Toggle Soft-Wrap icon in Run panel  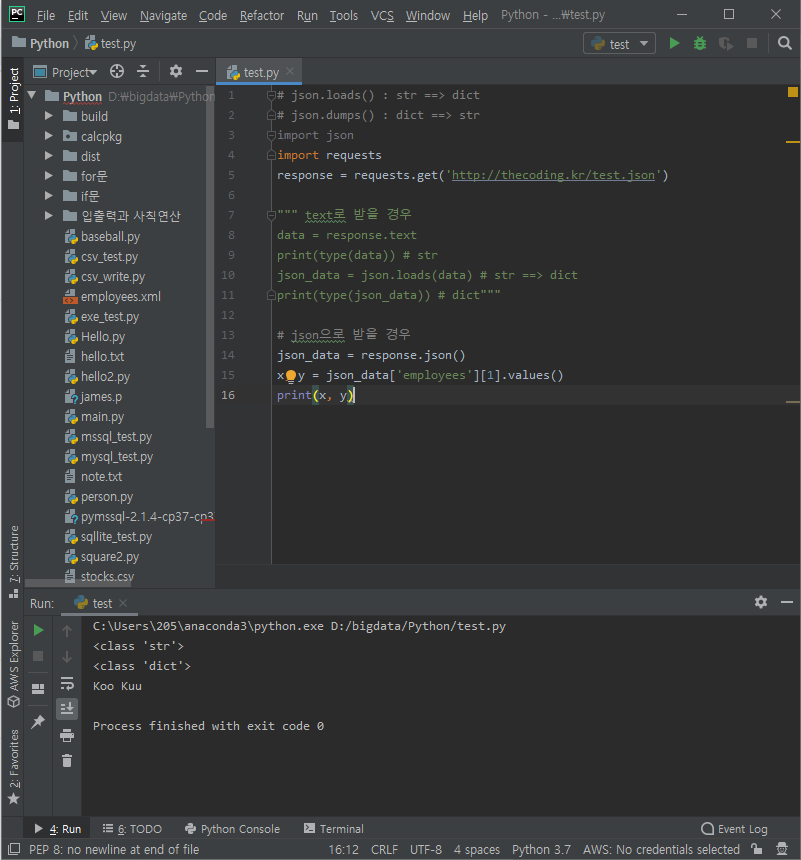[x=67, y=683]
